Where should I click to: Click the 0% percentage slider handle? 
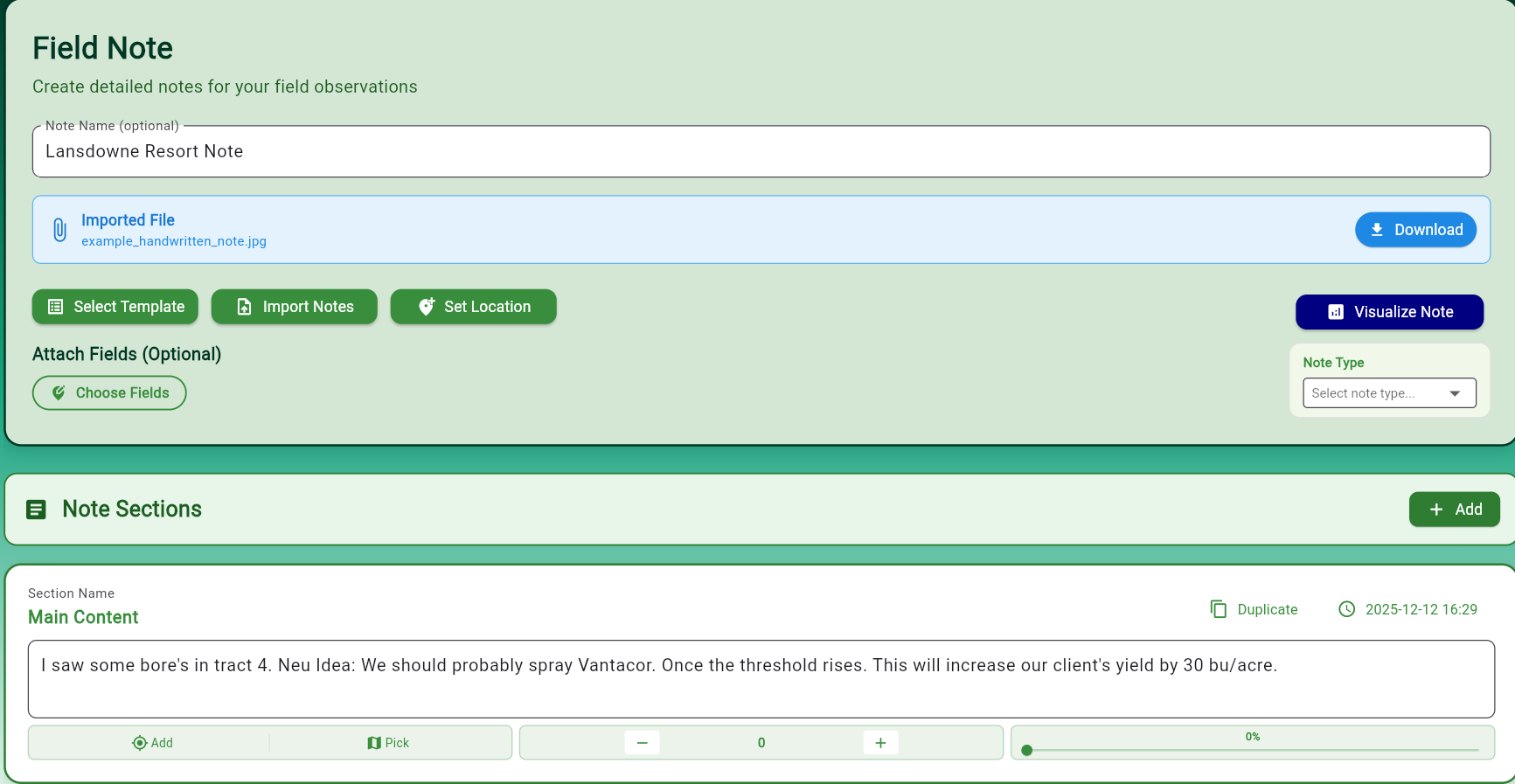[1027, 750]
